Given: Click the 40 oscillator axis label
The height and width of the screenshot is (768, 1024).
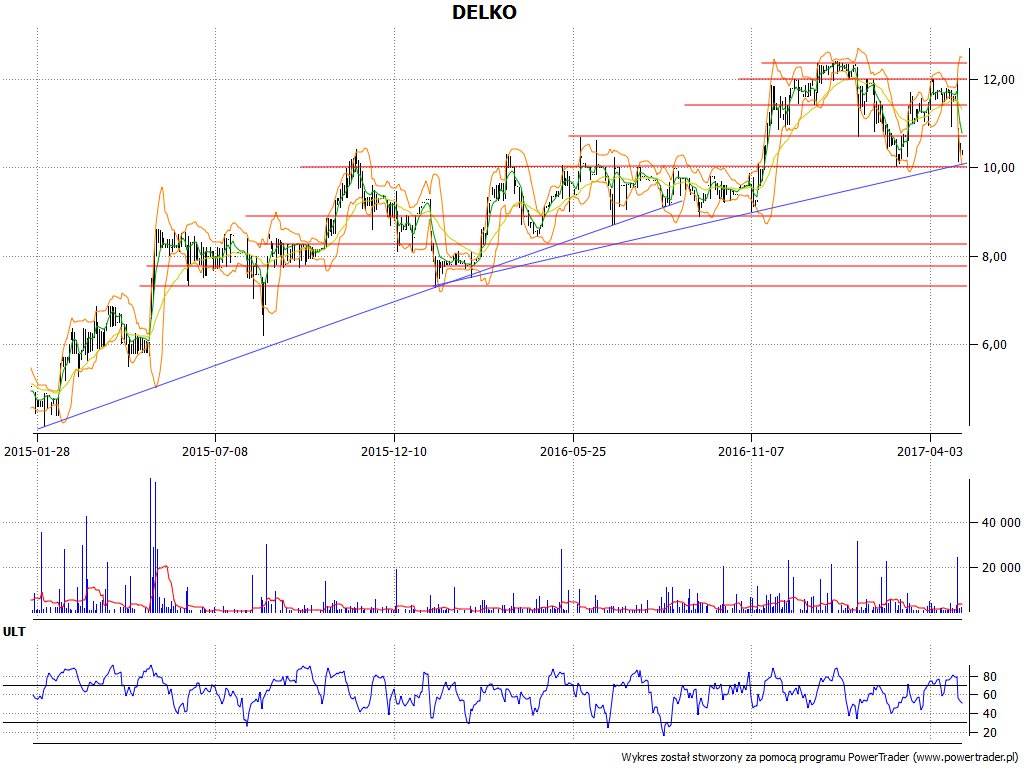Looking at the screenshot, I should click(x=989, y=714).
